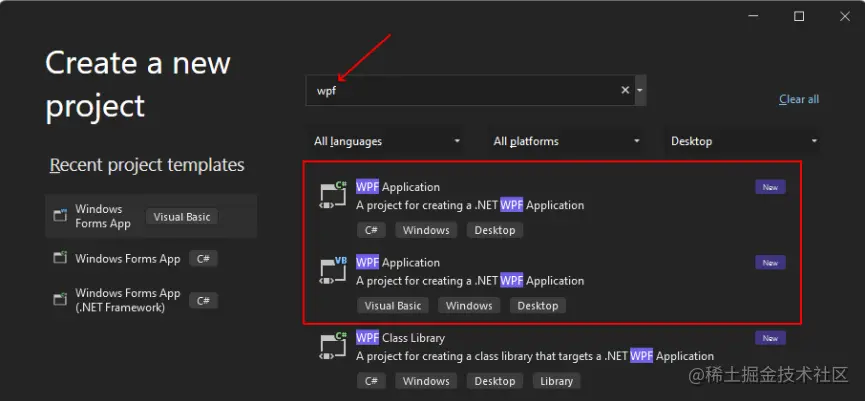This screenshot has height=401, width=865.
Task: Maximize the Create a new project window
Action: (799, 17)
